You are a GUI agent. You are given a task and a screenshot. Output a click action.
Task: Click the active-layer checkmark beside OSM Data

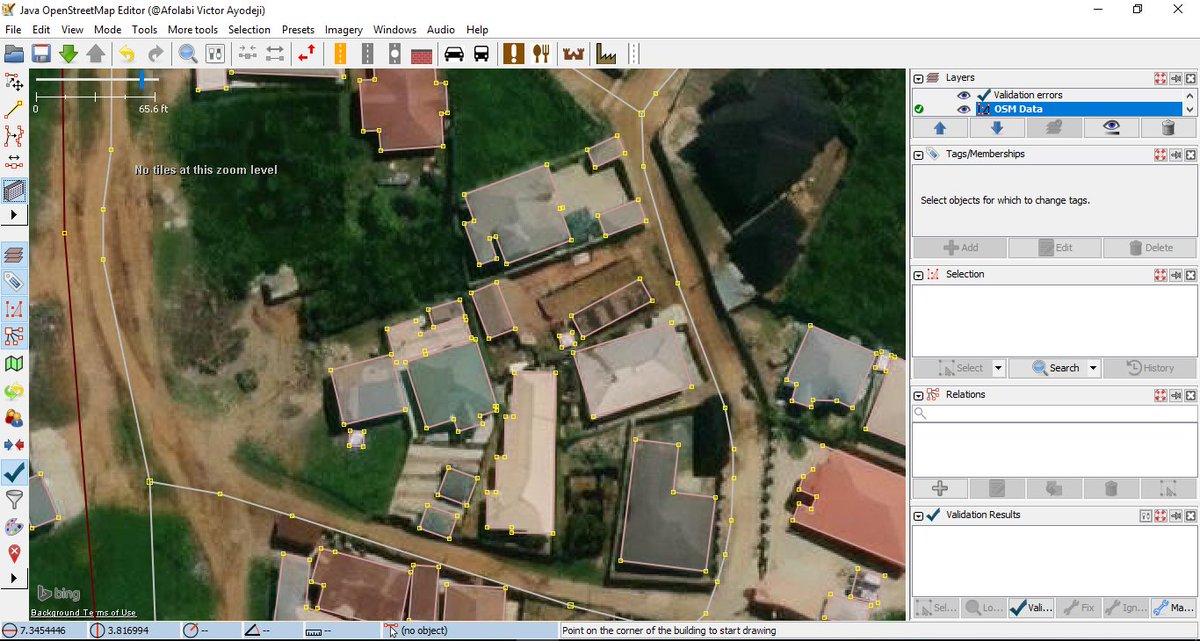coord(919,109)
